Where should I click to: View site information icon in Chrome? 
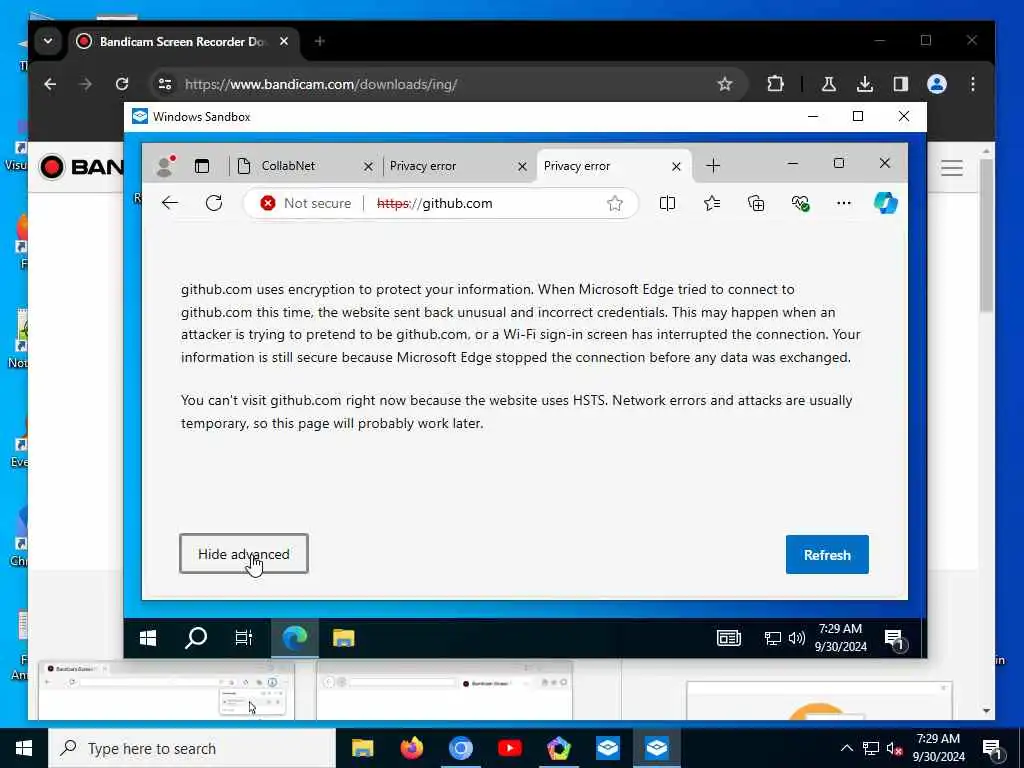[165, 84]
